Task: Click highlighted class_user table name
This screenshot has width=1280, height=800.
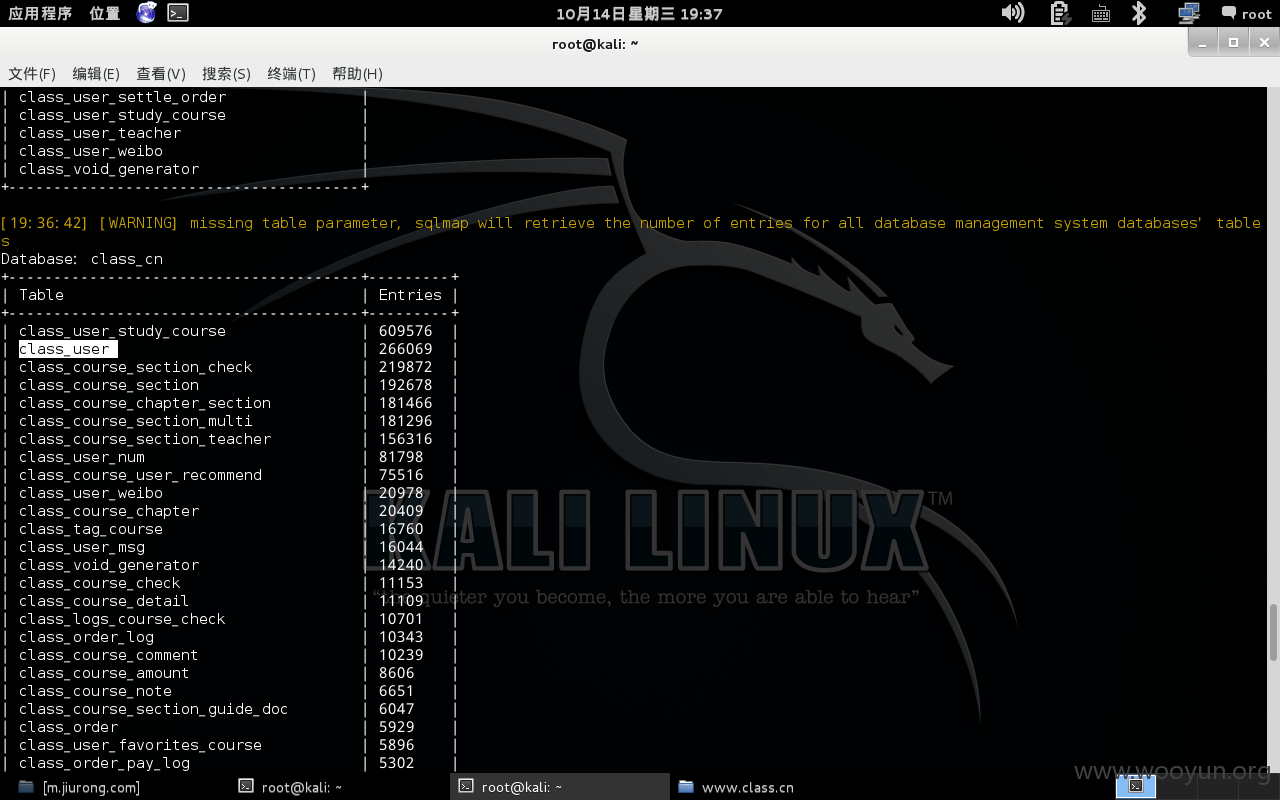Action: point(68,349)
